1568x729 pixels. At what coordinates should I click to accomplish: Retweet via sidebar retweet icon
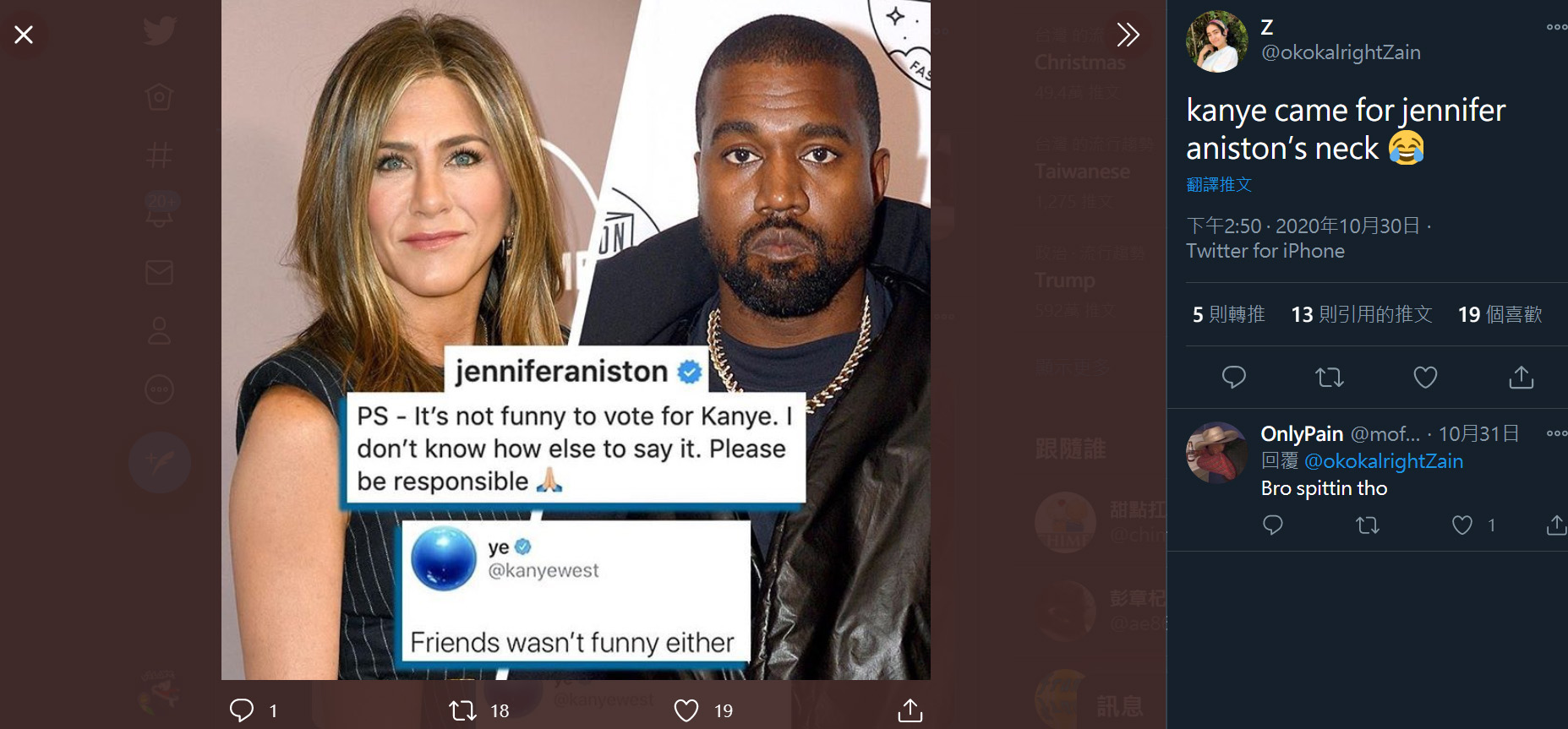coord(1330,377)
